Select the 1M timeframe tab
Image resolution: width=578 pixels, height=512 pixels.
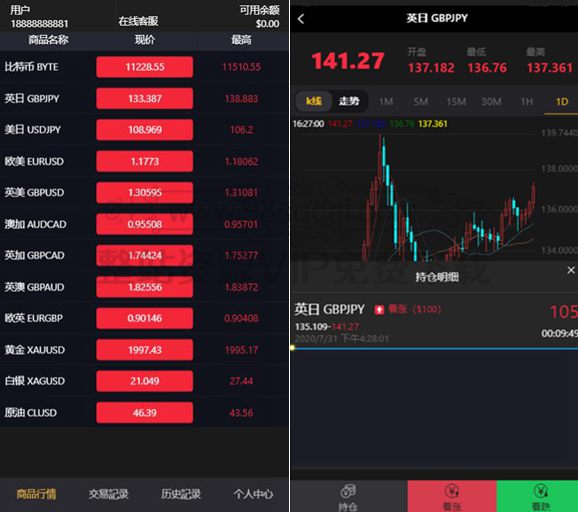pyautogui.click(x=386, y=102)
